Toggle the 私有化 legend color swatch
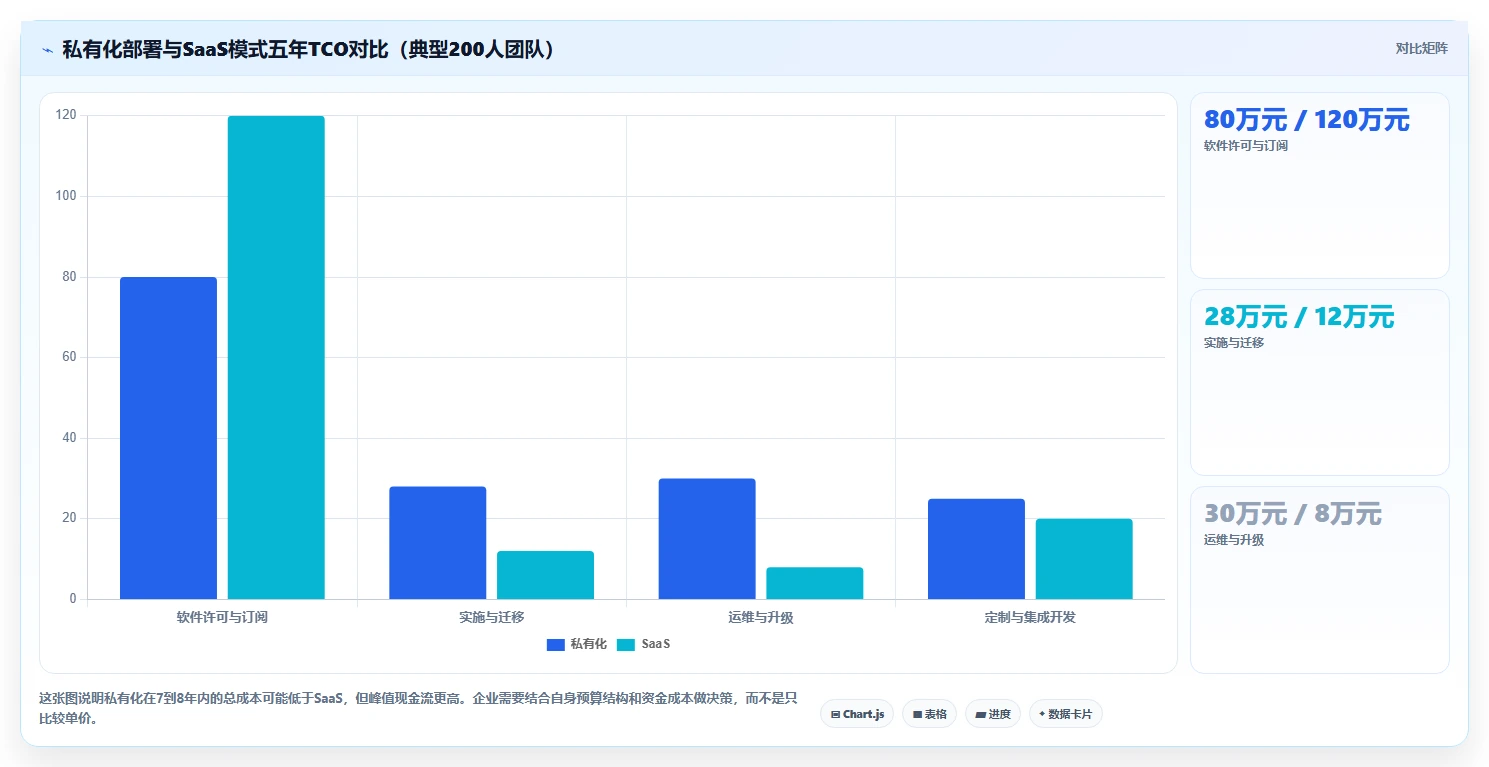Viewport: 1489px width, 767px height. [x=556, y=645]
